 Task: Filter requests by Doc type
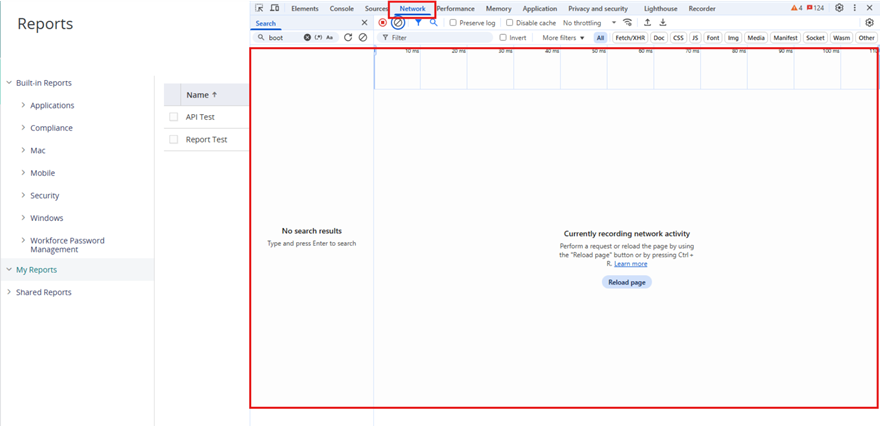[x=659, y=38]
